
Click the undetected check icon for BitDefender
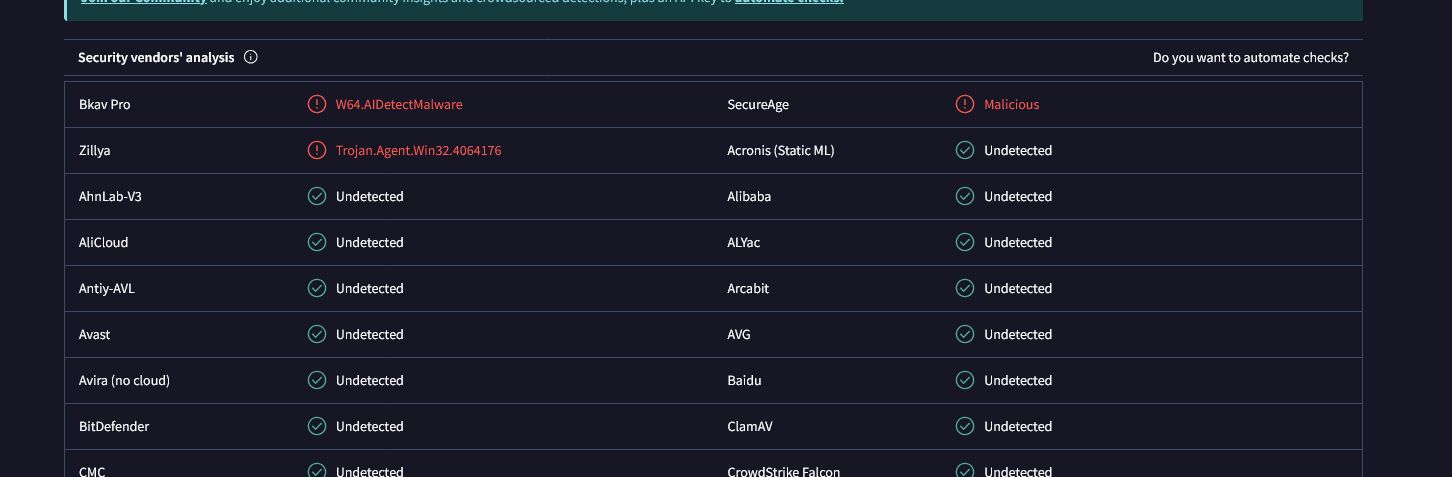pos(317,426)
